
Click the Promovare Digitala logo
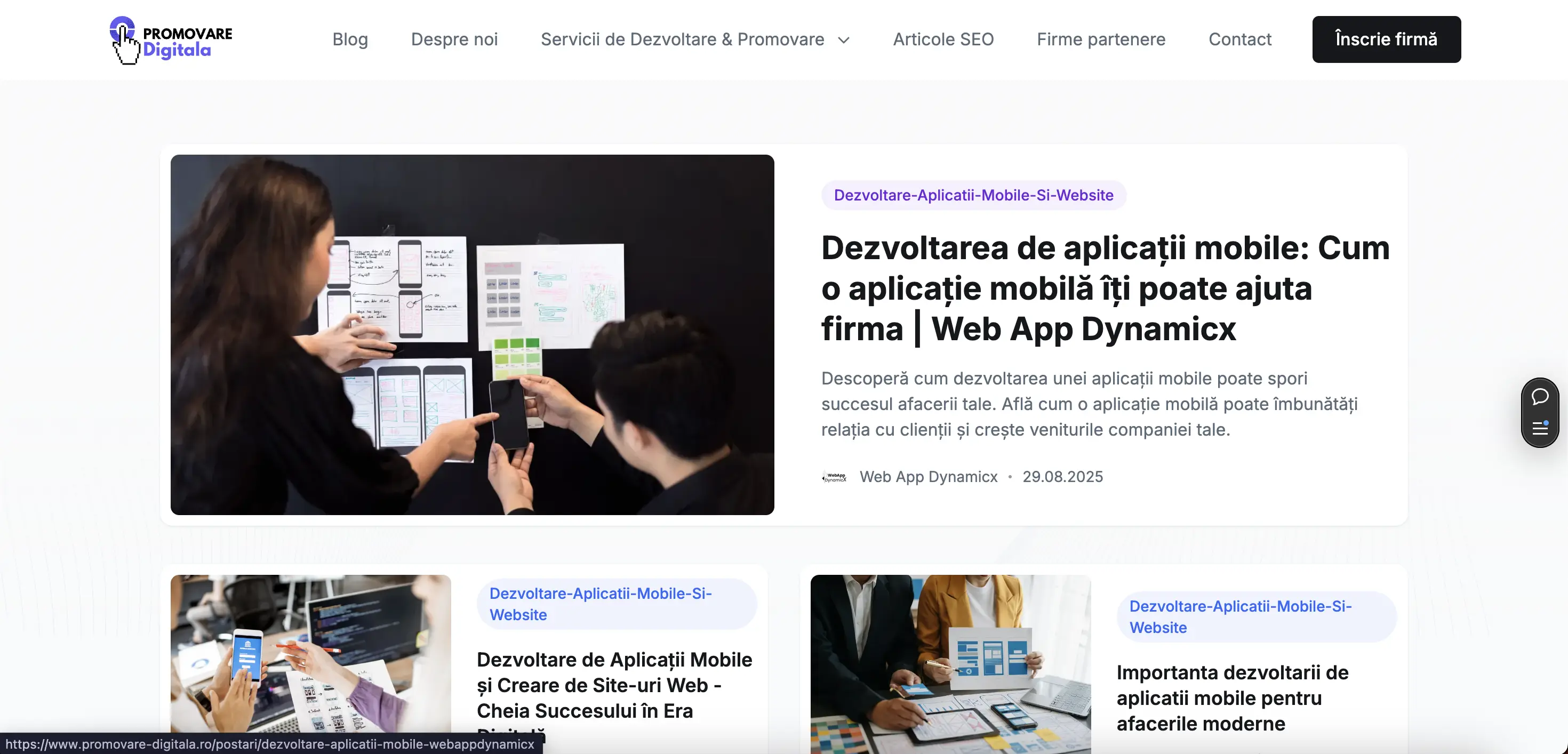pos(171,40)
